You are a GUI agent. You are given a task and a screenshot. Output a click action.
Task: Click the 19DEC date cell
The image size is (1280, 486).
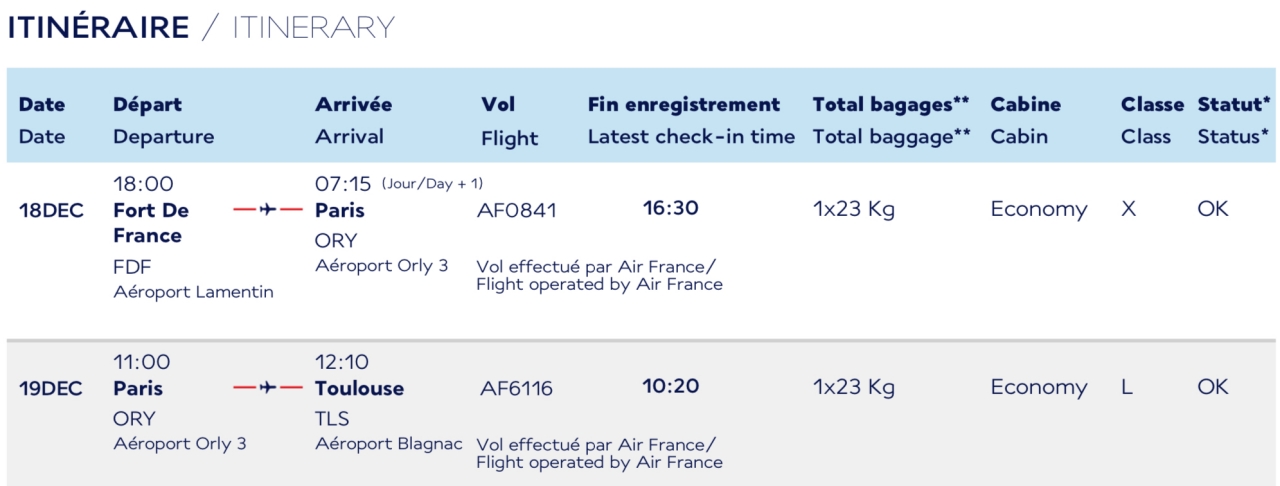pos(51,388)
